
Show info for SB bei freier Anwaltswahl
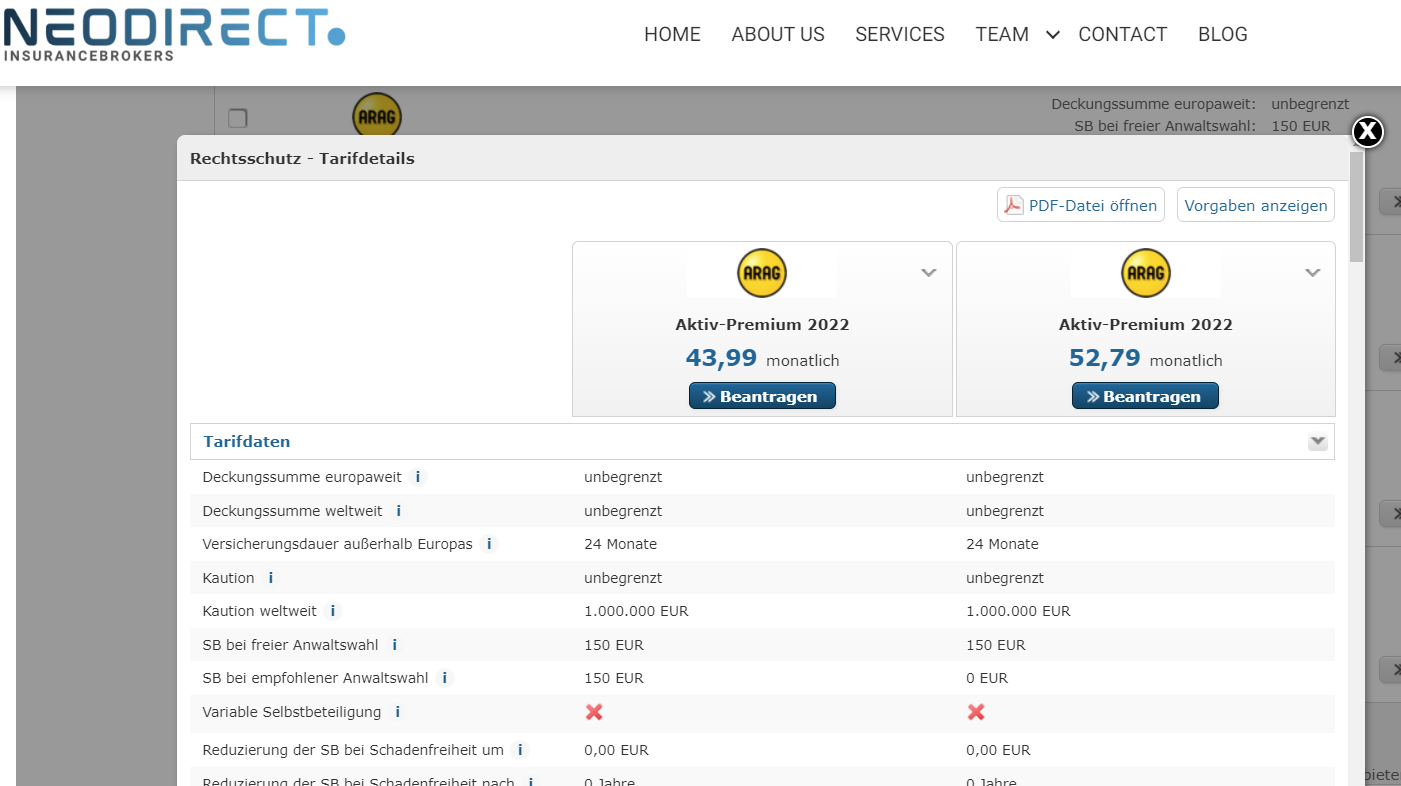coord(395,645)
